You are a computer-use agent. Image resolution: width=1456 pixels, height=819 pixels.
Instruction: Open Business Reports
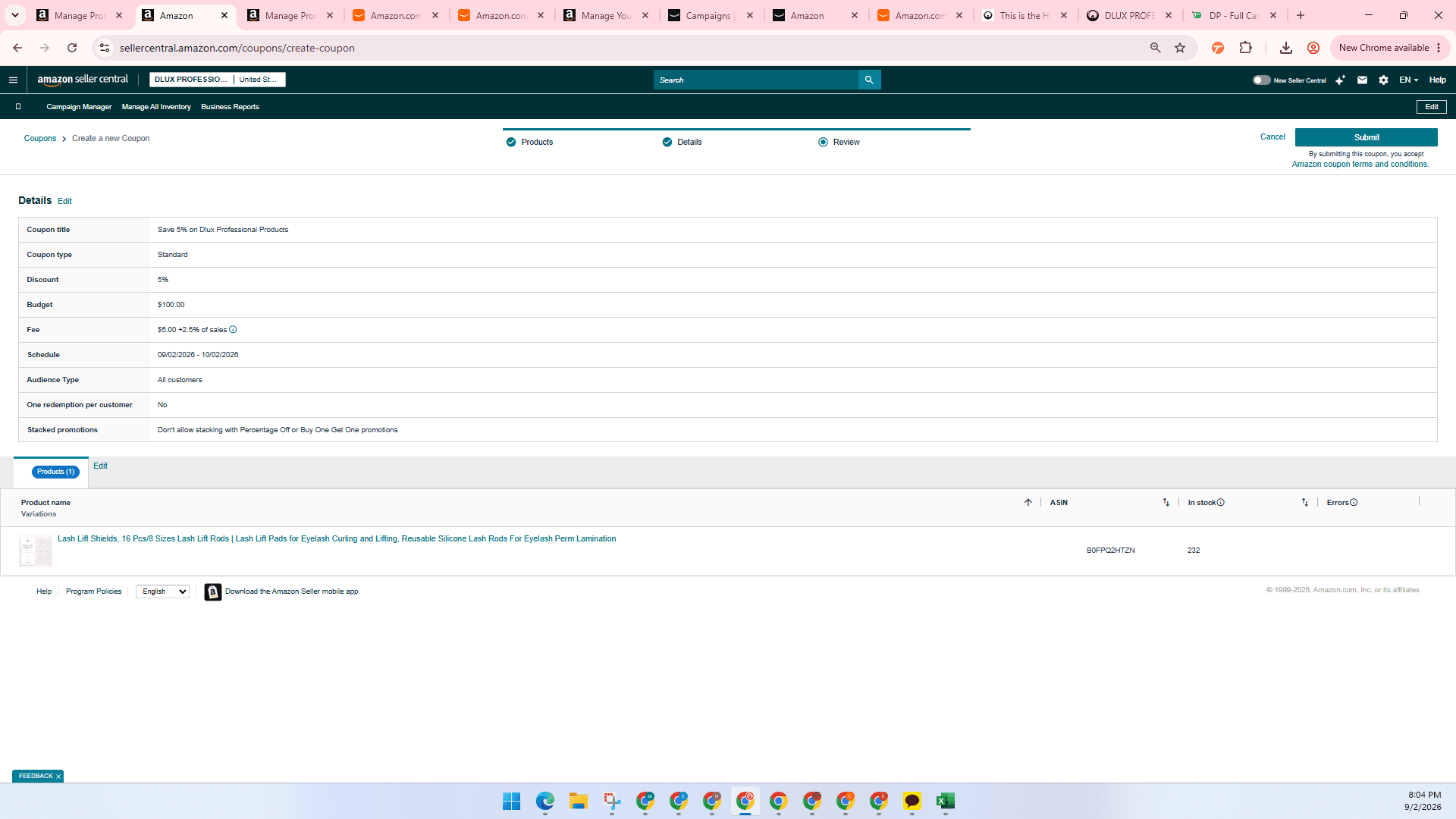click(230, 107)
